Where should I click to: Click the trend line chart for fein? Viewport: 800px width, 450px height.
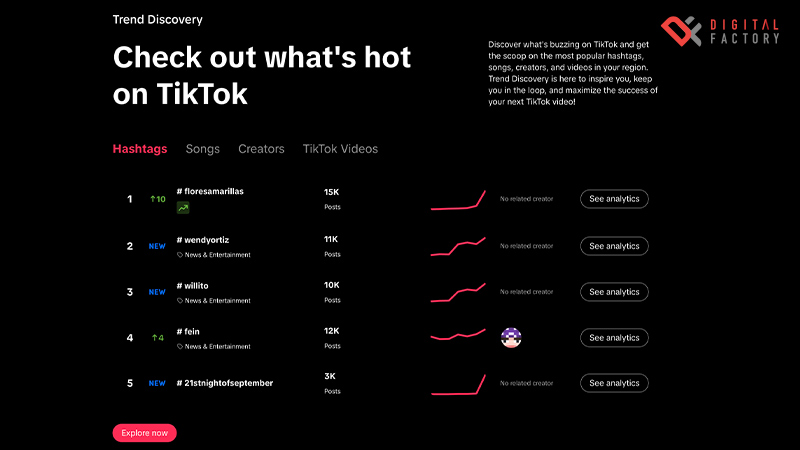(458, 336)
